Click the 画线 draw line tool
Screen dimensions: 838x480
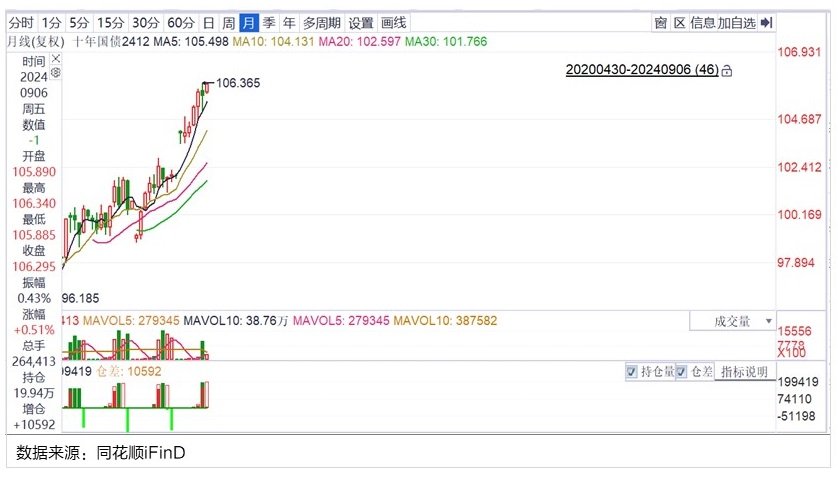coord(394,22)
